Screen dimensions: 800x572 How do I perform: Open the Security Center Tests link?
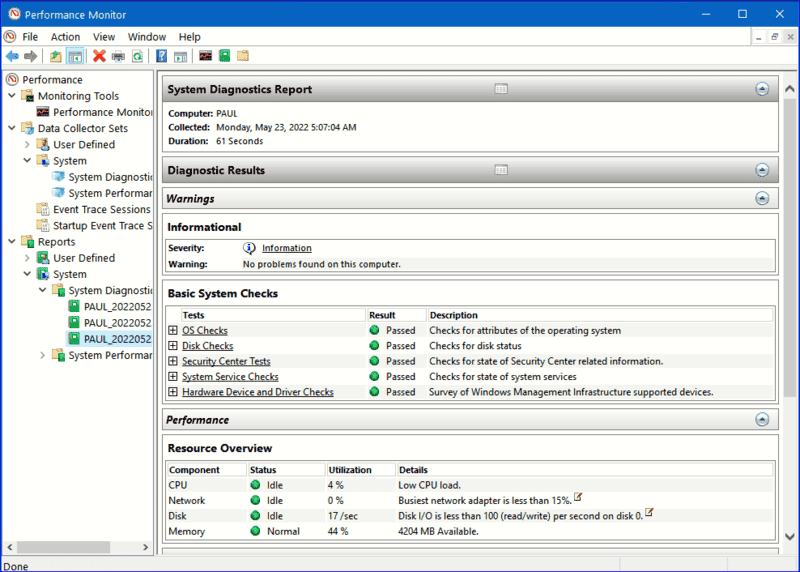[226, 361]
